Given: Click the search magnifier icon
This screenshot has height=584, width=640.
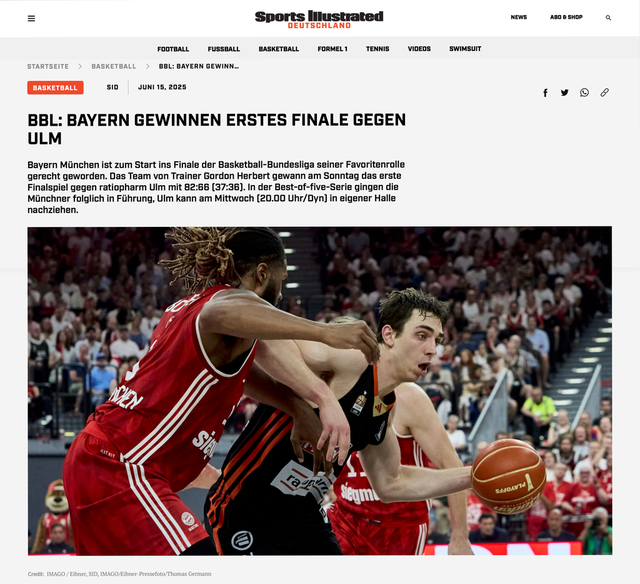Looking at the screenshot, I should click(x=608, y=18).
